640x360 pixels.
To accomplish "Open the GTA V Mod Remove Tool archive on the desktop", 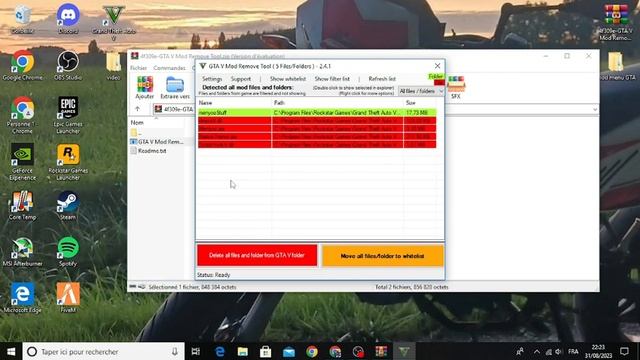I will [x=616, y=22].
